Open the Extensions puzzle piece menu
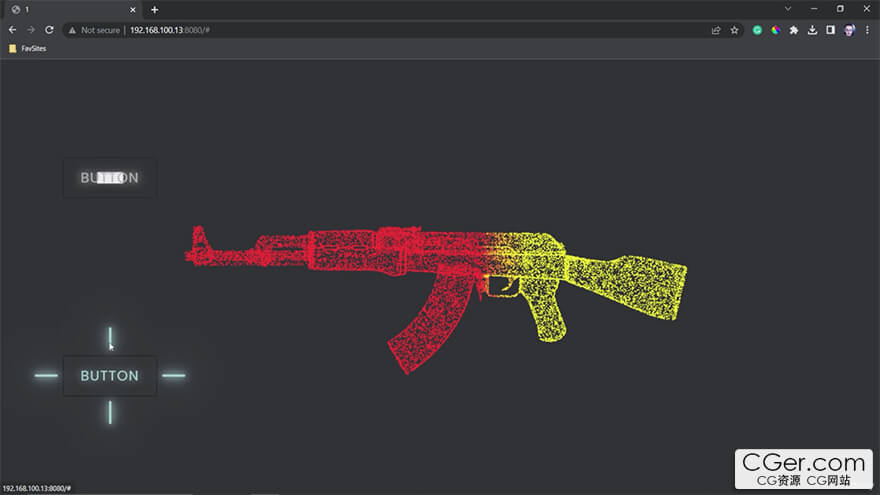This screenshot has height=495, width=880. 794,30
